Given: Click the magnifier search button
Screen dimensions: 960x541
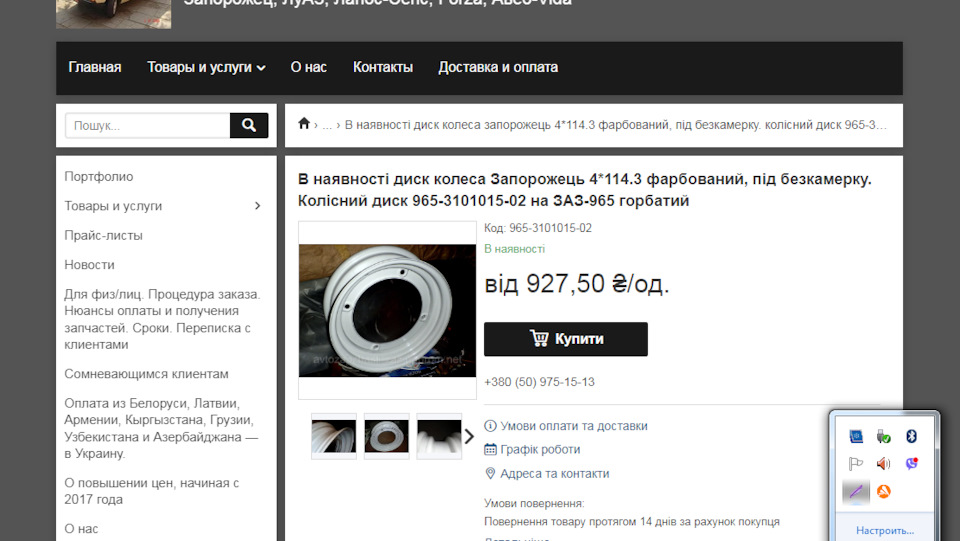Looking at the screenshot, I should pyautogui.click(x=249, y=125).
